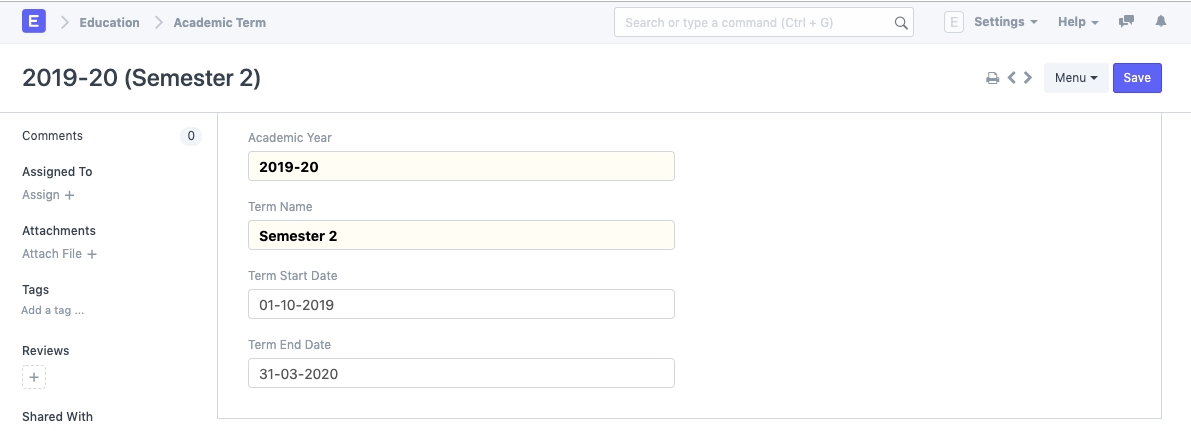
Task: Go to next record arrow
Action: coord(1028,78)
